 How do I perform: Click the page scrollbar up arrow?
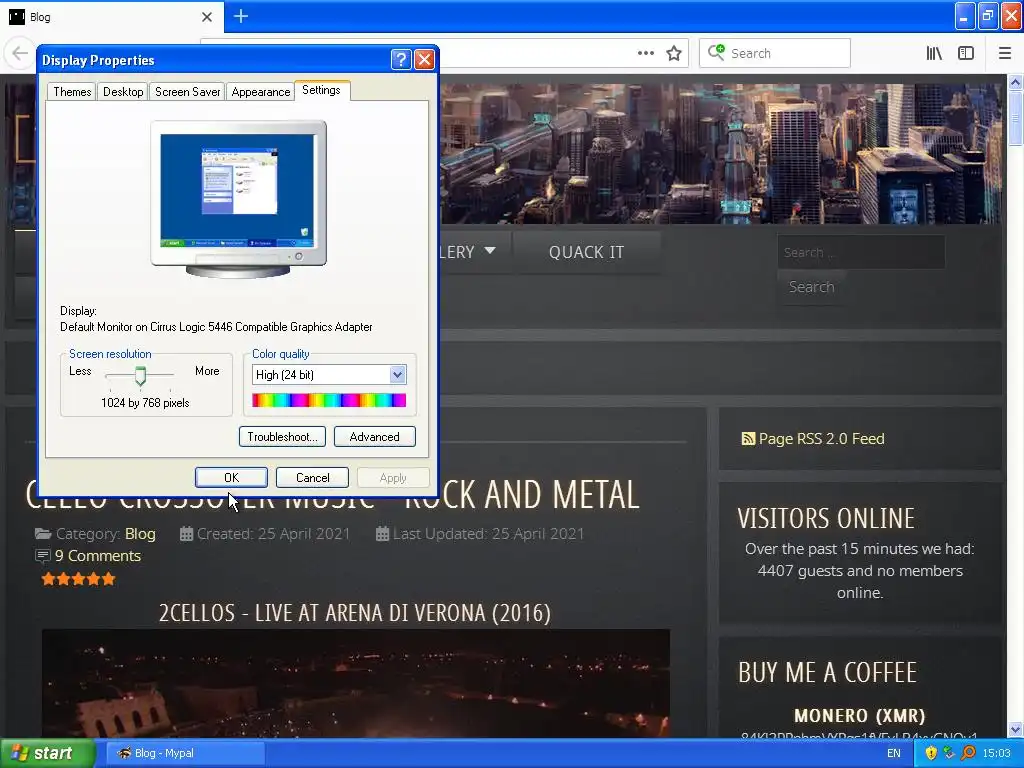(1015, 82)
